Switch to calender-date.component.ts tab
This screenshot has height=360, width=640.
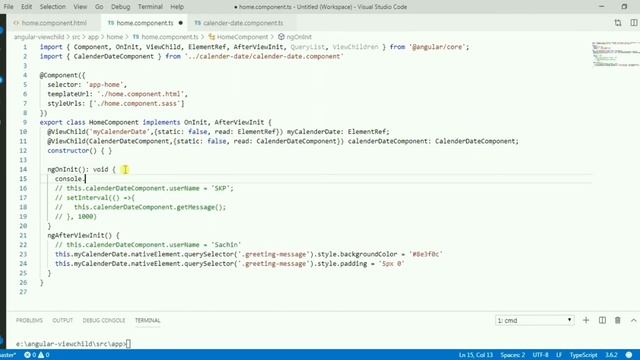pyautogui.click(x=243, y=23)
